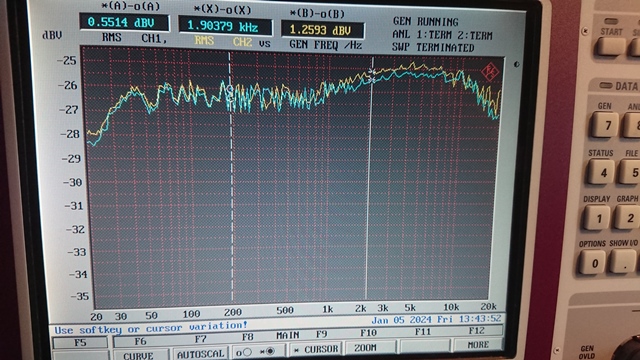
Task: Click the 0.5514 dBV cursor A readout
Action: tap(124, 22)
